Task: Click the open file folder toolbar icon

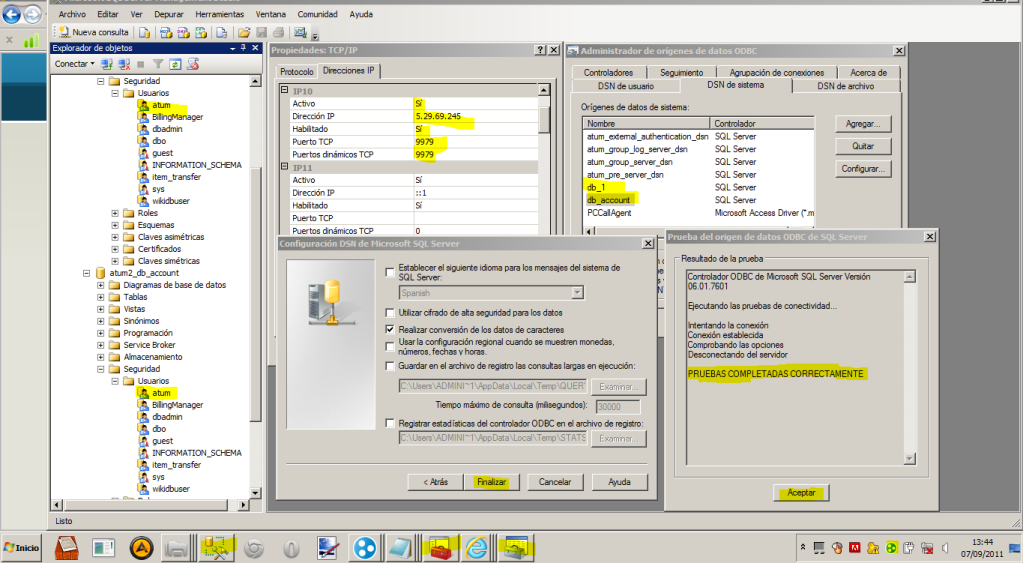Action: tap(243, 32)
